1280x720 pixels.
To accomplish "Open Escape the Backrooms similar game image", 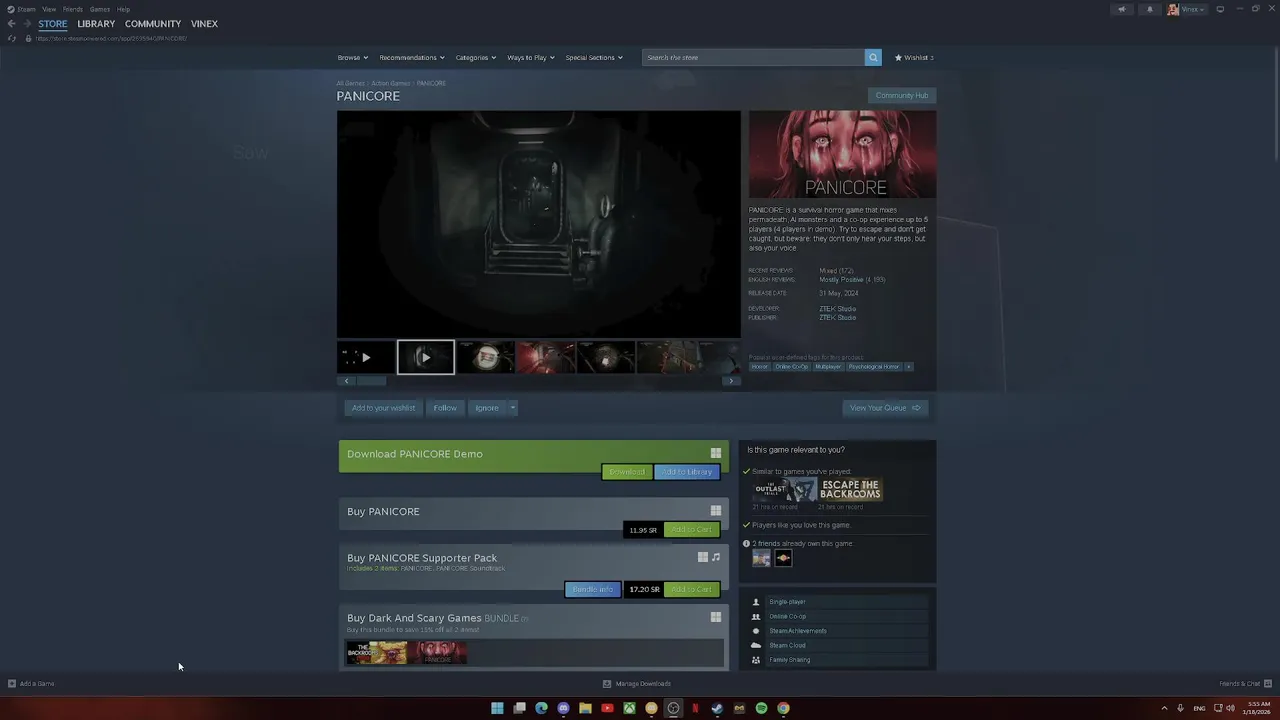I will [x=851, y=490].
